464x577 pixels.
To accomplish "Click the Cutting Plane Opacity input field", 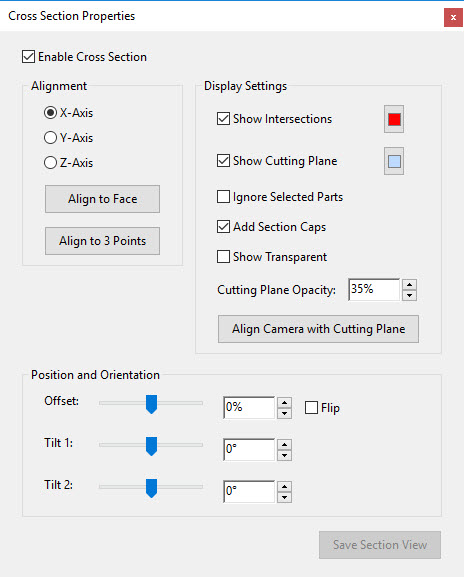I will point(374,290).
